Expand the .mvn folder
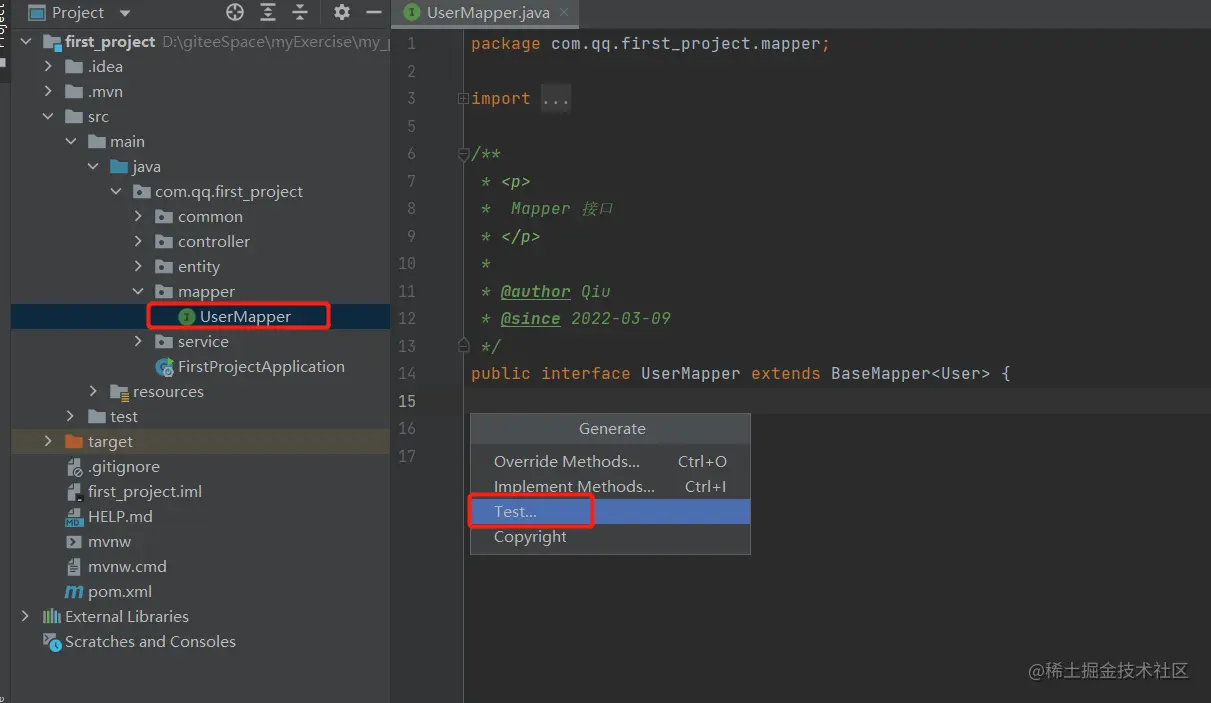 [x=48, y=92]
